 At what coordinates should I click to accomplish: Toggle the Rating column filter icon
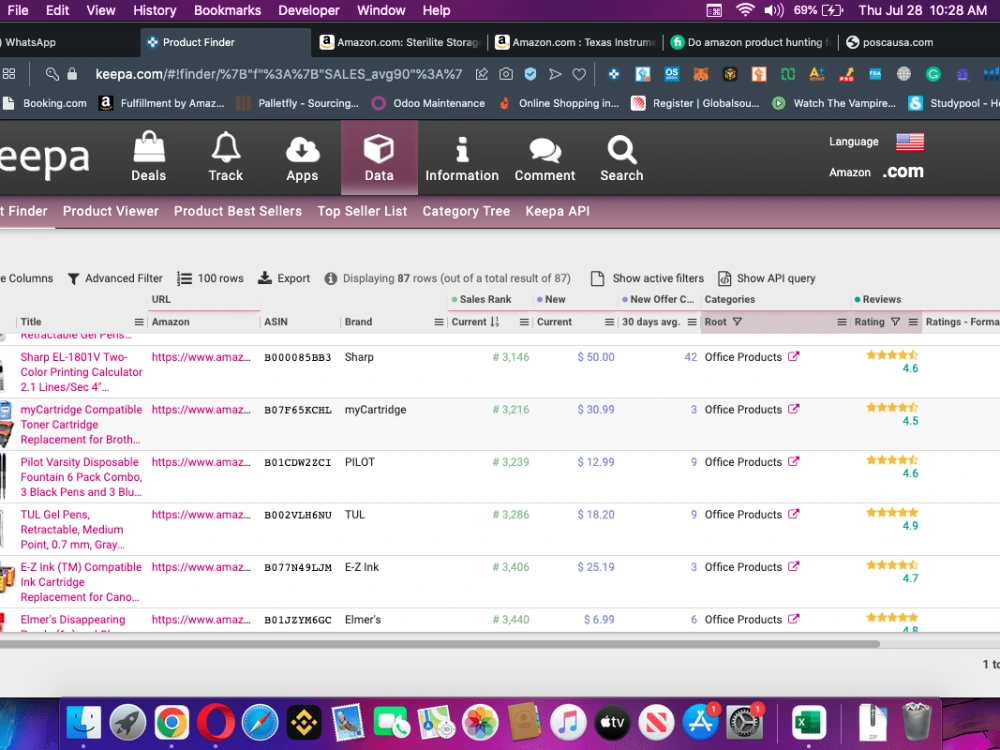[895, 322]
